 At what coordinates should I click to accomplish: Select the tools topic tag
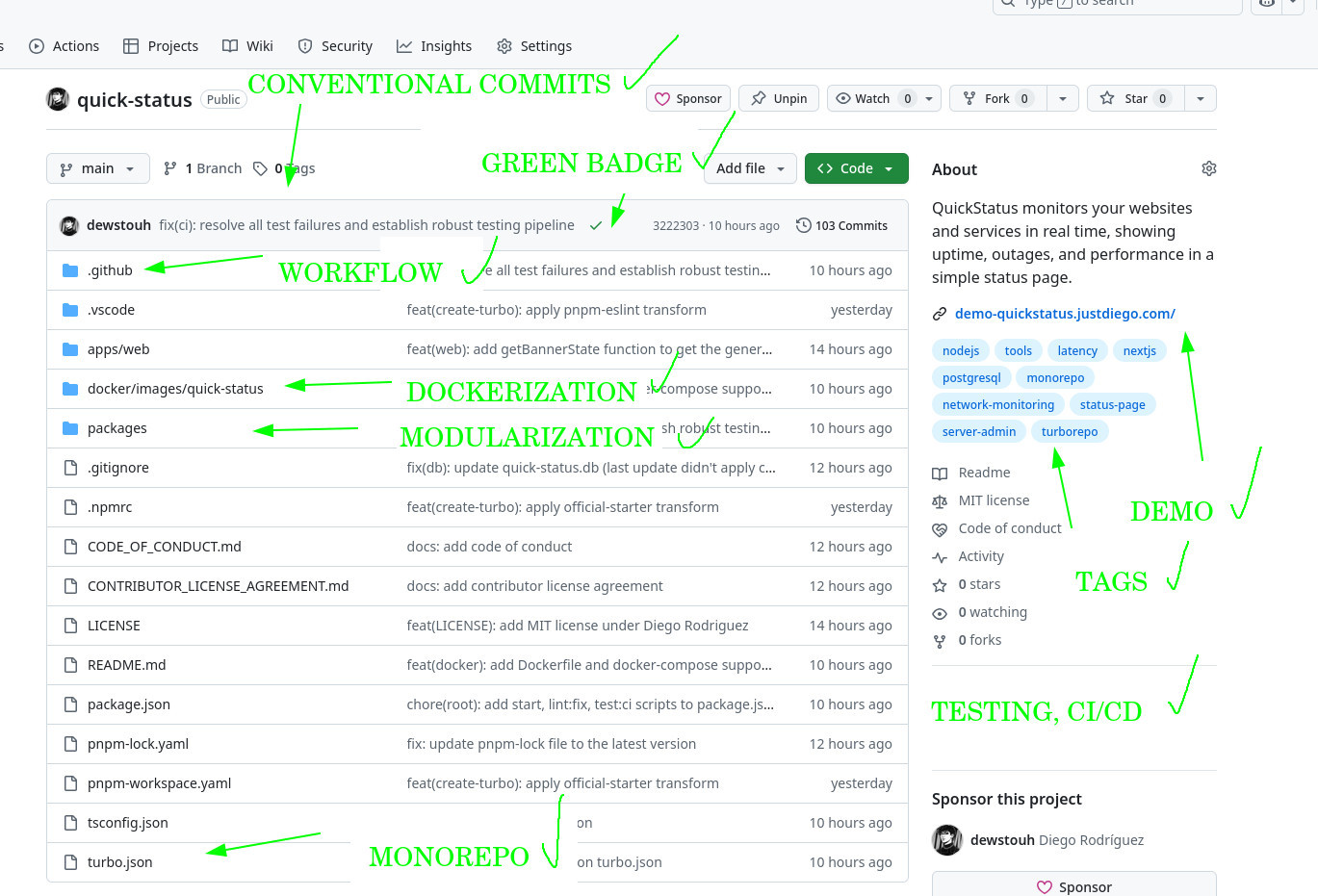pyautogui.click(x=1019, y=351)
